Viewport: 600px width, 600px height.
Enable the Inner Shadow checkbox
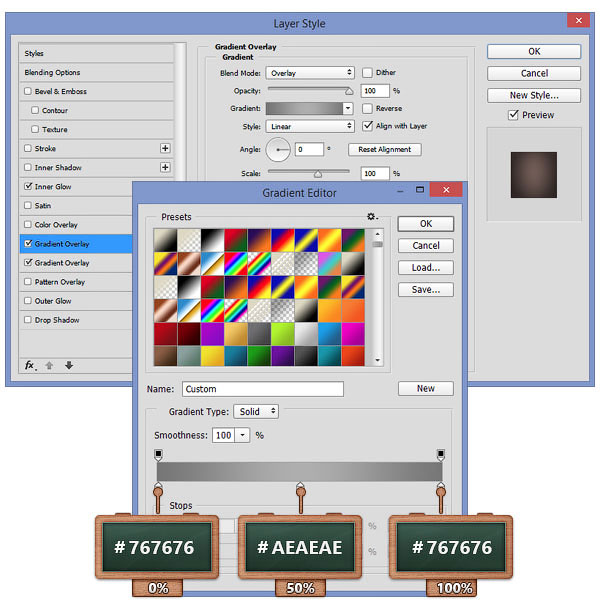[28, 167]
